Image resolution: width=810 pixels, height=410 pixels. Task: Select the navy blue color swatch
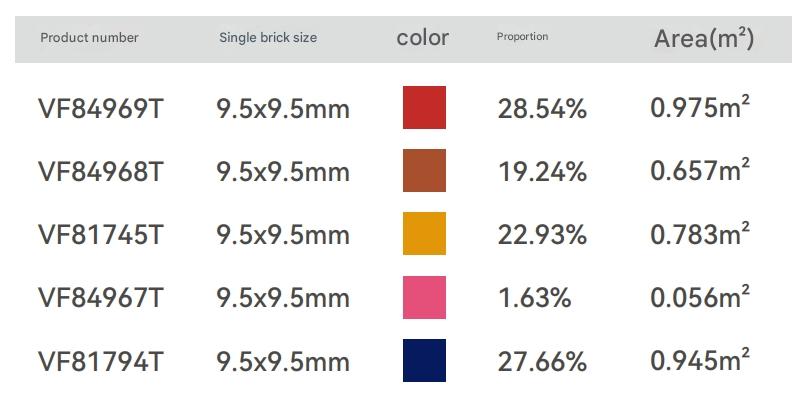pos(424,361)
